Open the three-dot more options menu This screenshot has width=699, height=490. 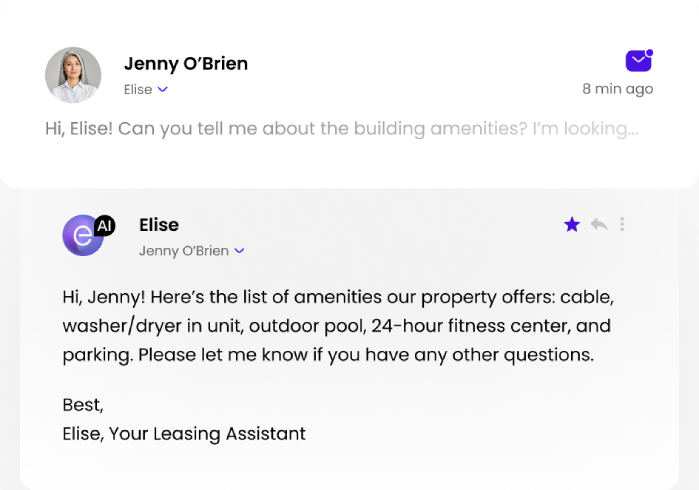[x=622, y=224]
